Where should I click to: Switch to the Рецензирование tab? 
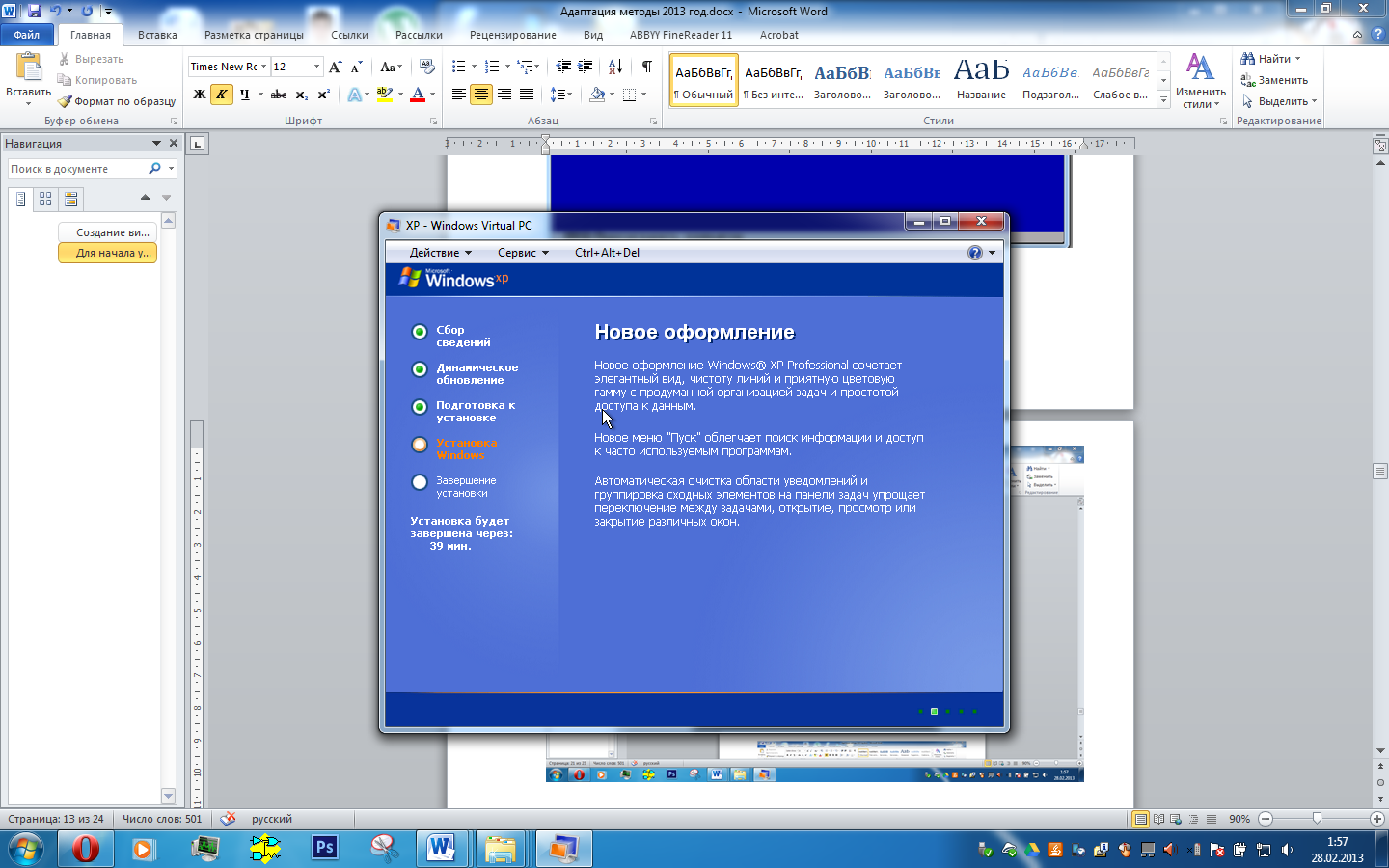pyautogui.click(x=512, y=35)
